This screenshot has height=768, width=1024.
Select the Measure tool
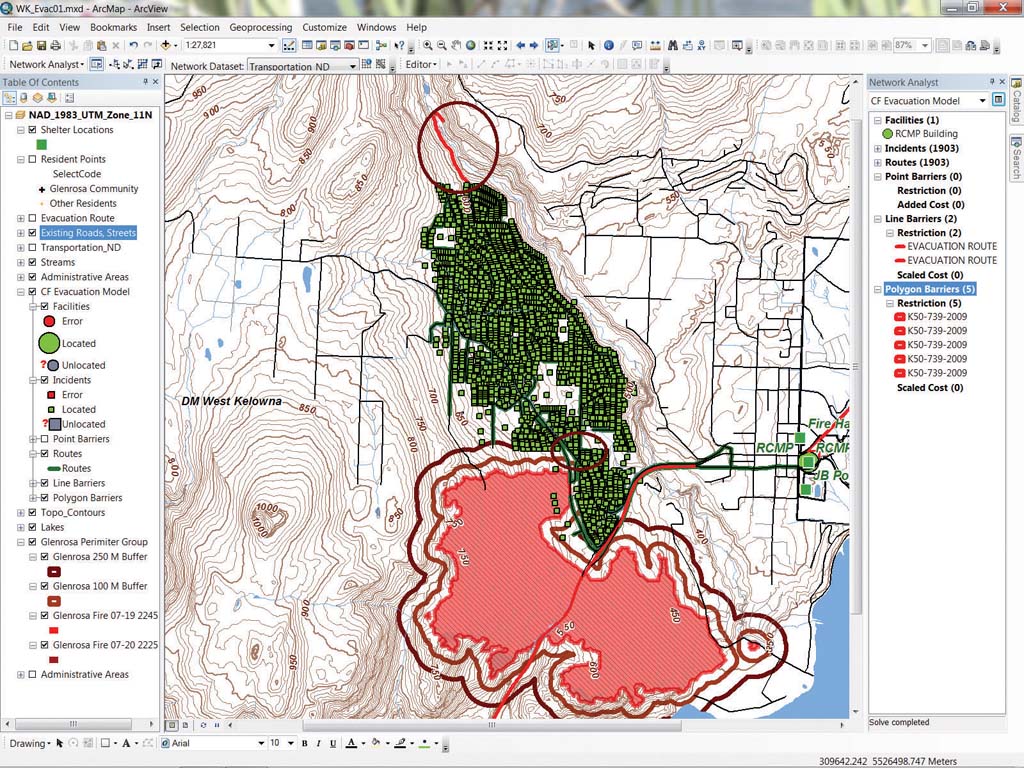pos(655,46)
